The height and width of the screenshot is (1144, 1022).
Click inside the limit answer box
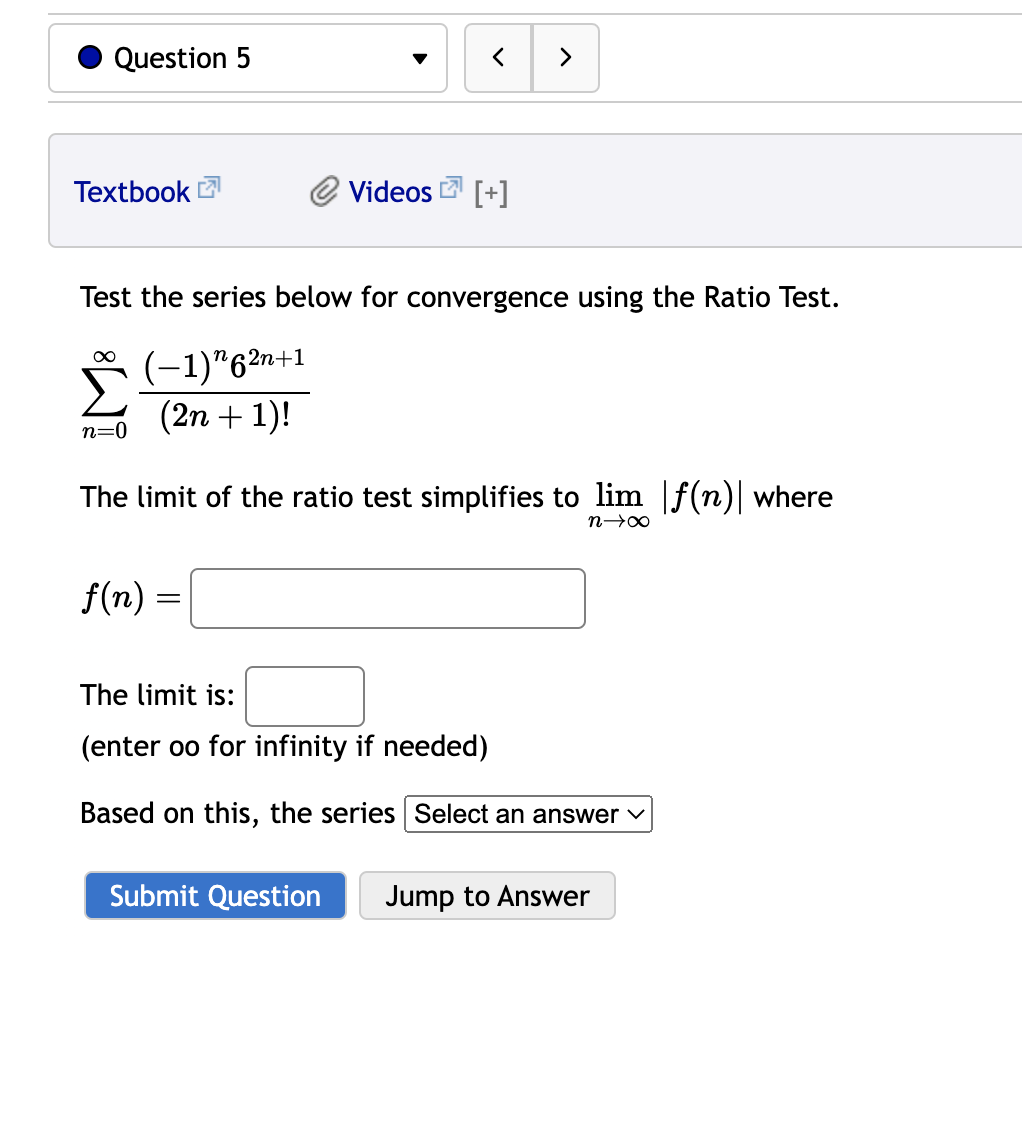(304, 696)
